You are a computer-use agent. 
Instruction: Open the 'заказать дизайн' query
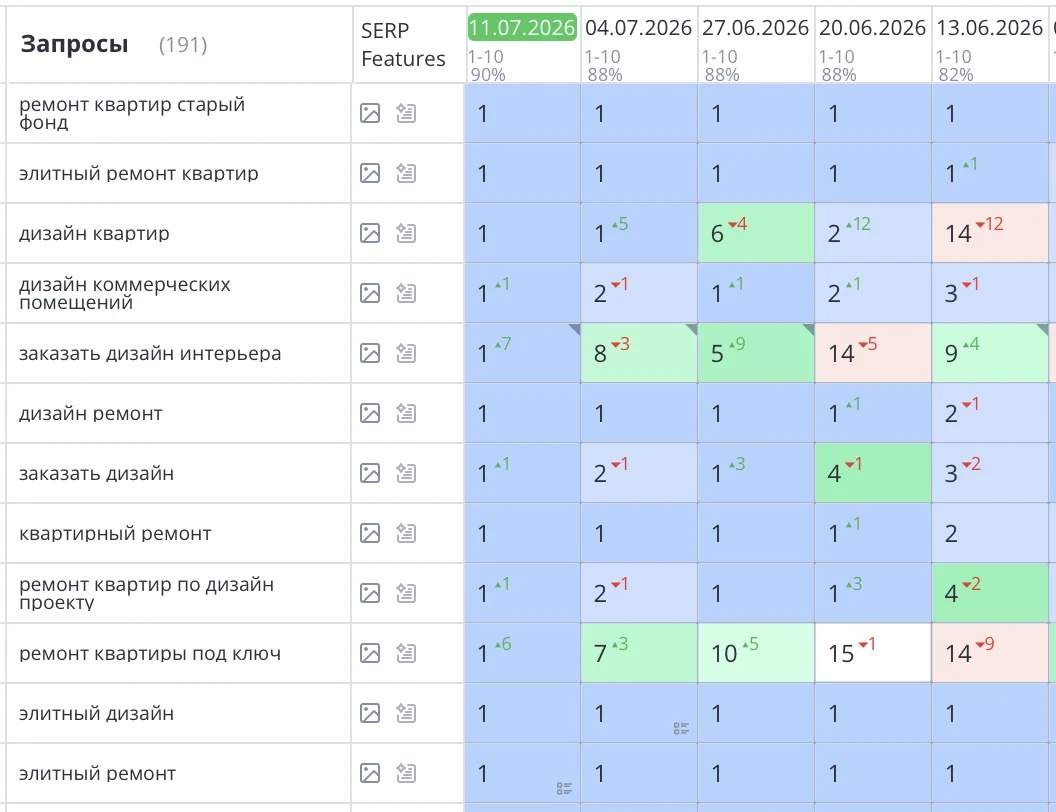tap(96, 474)
